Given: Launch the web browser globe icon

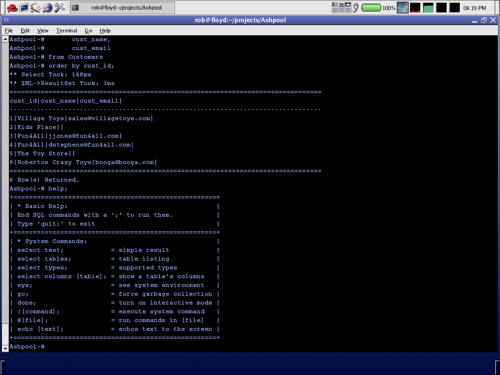Looking at the screenshot, I should click(47, 7).
